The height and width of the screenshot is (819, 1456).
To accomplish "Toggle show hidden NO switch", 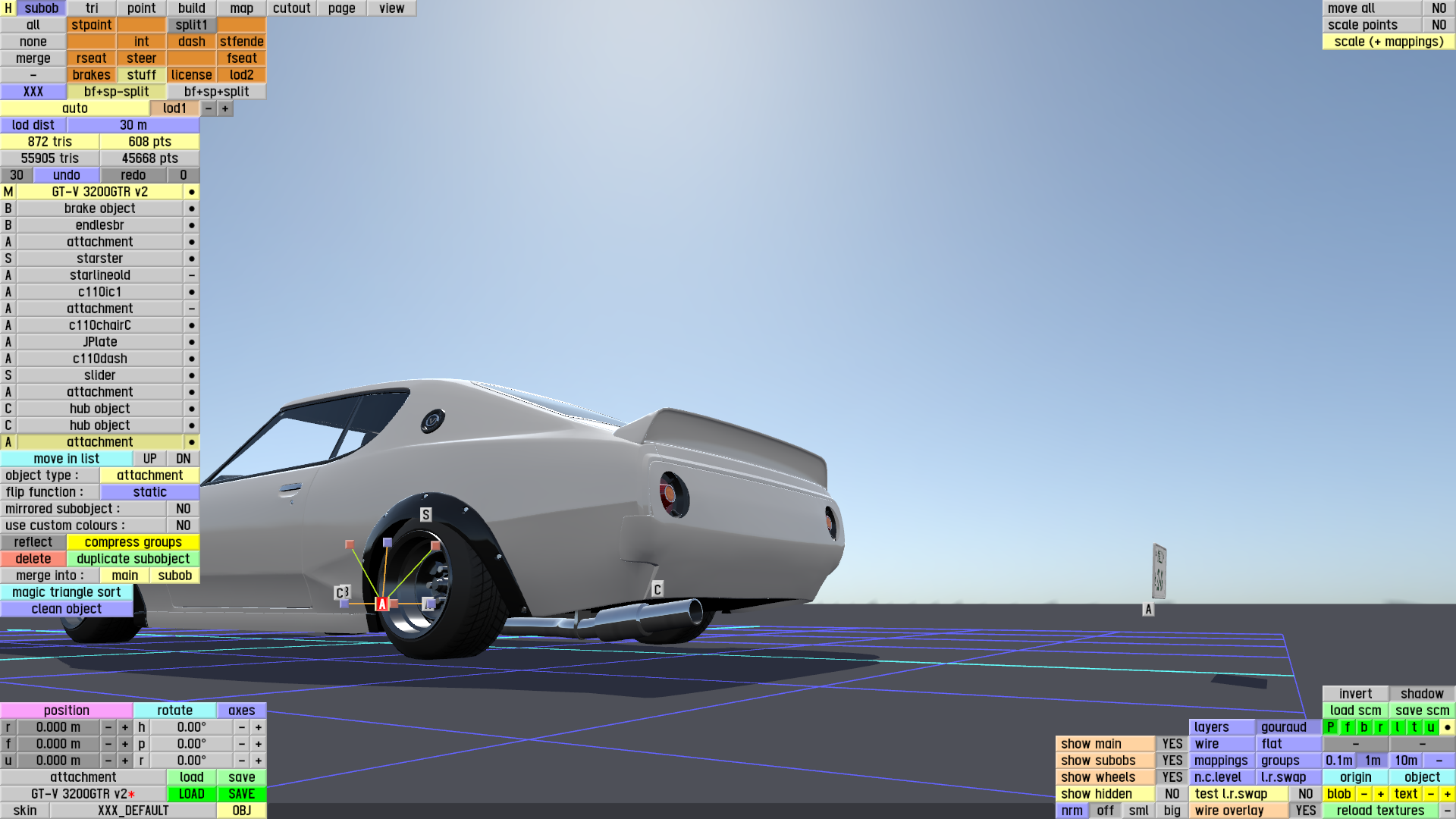I will [x=1172, y=794].
